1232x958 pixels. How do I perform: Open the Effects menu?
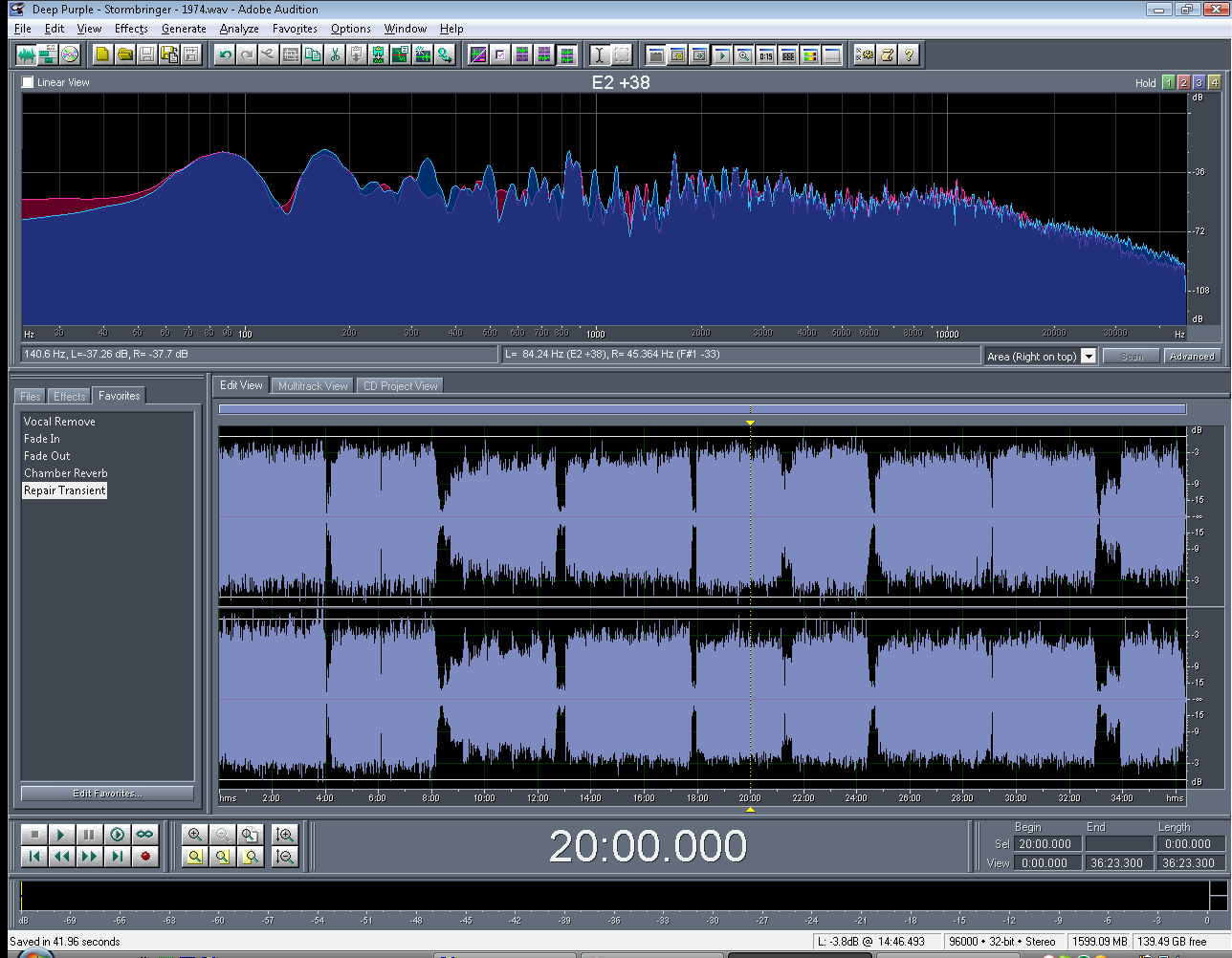pyautogui.click(x=131, y=29)
